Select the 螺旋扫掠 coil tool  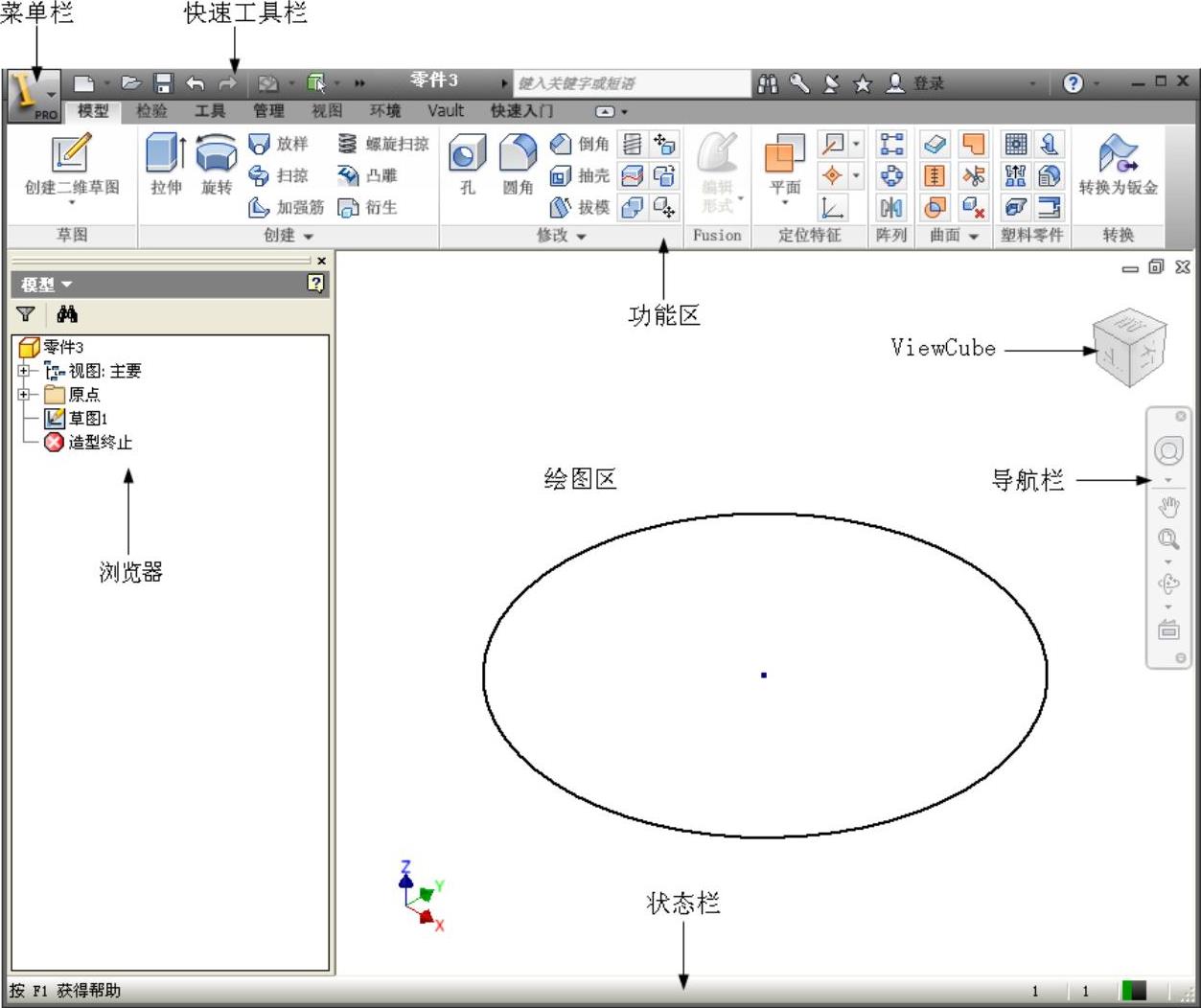(383, 144)
